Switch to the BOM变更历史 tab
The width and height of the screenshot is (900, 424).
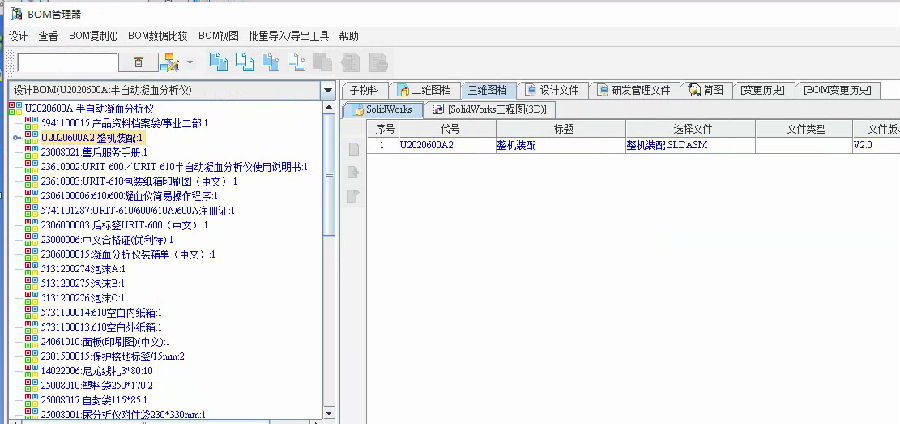pyautogui.click(x=837, y=90)
